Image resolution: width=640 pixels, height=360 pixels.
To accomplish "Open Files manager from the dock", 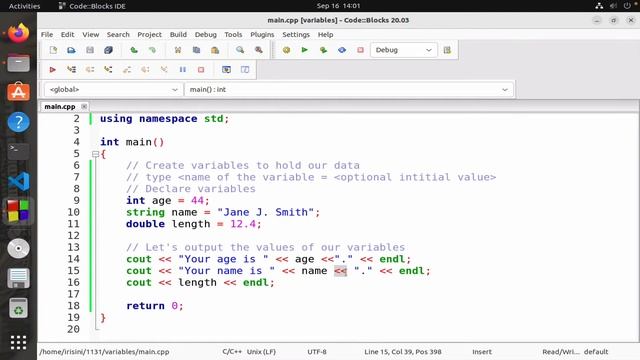I will (18, 63).
